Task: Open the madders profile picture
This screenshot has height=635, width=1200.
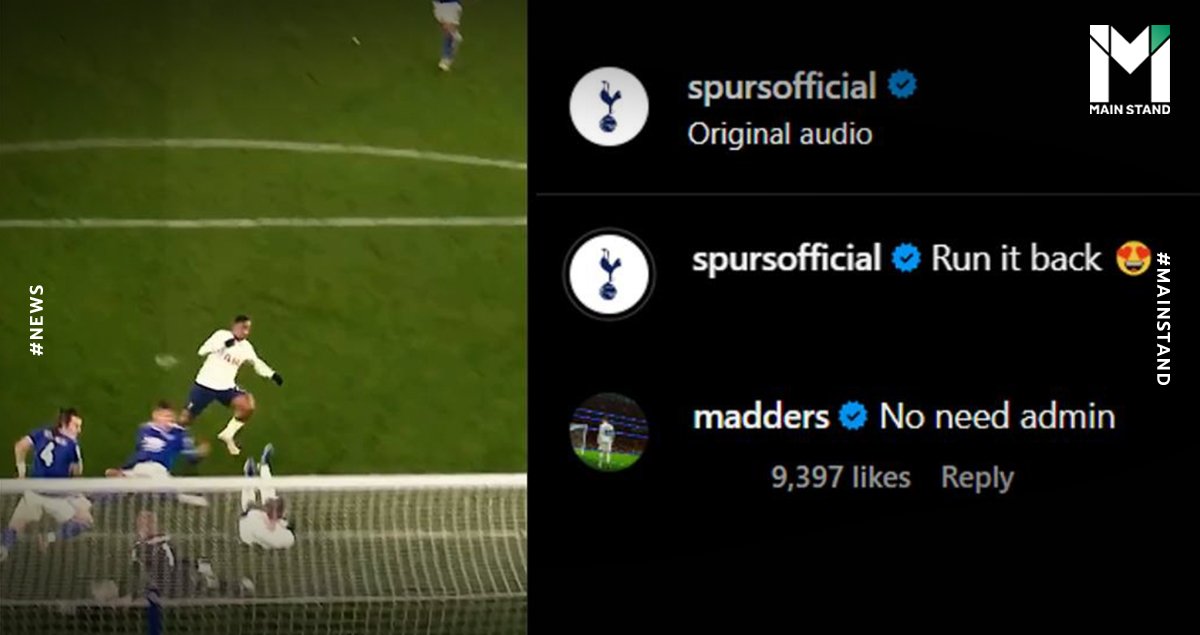Action: 609,431
